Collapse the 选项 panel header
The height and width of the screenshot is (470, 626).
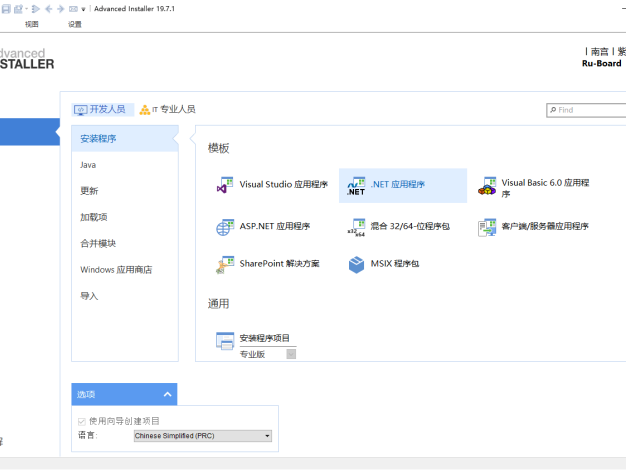[124, 395]
